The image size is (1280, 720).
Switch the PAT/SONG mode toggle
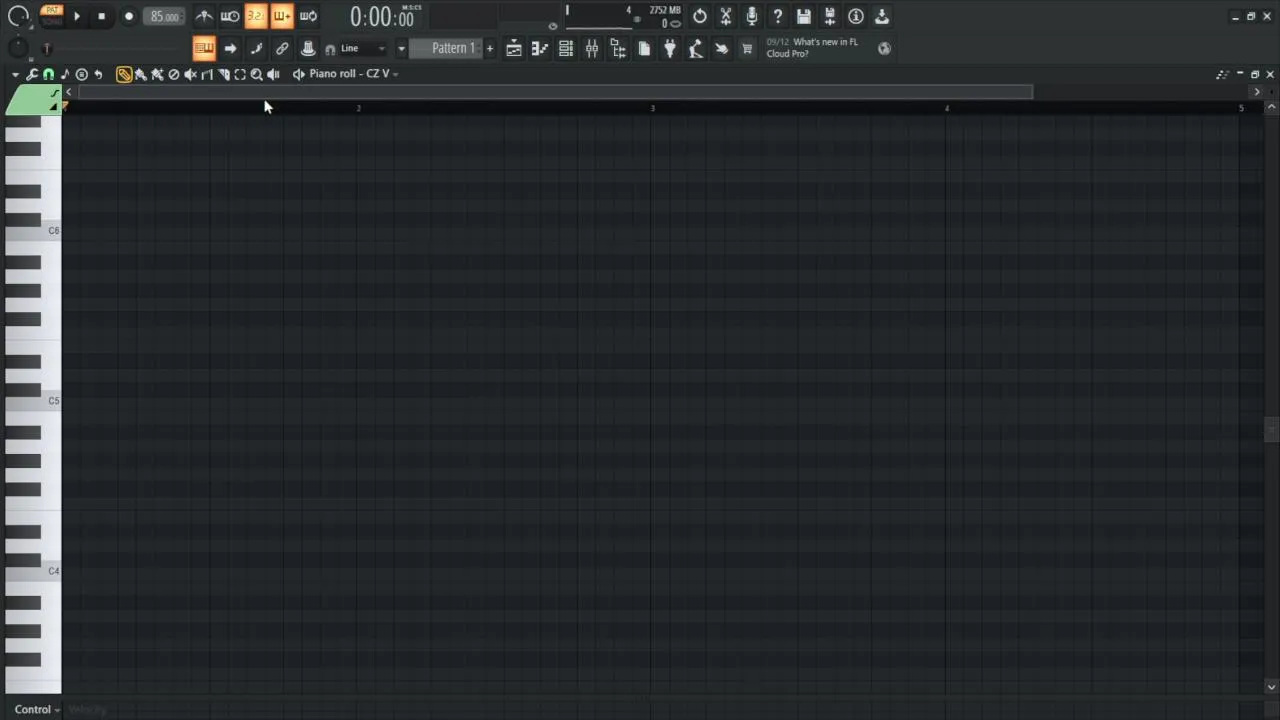click(x=51, y=15)
